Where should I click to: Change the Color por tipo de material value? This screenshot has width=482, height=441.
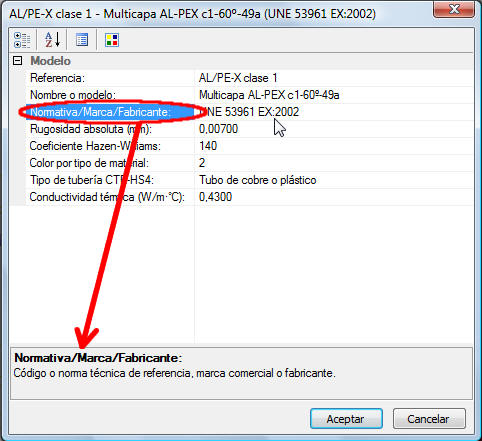334,163
